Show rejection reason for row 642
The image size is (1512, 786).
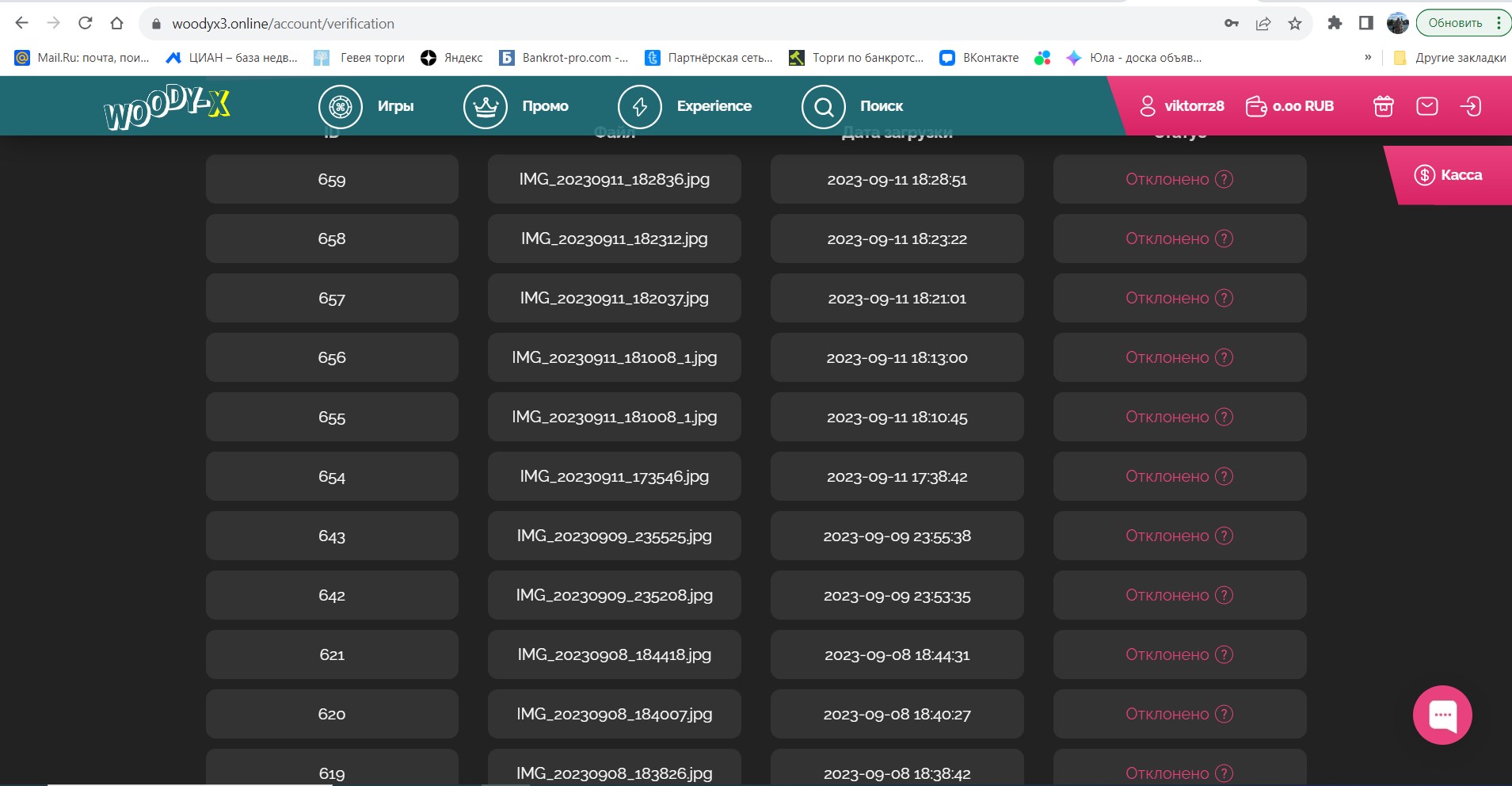click(1224, 595)
